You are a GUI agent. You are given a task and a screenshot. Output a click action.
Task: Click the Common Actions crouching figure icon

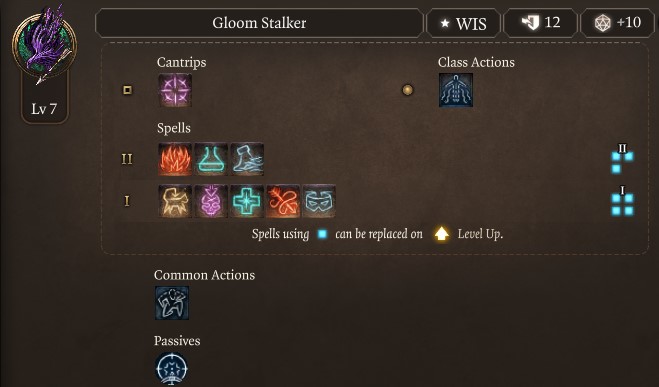[172, 303]
